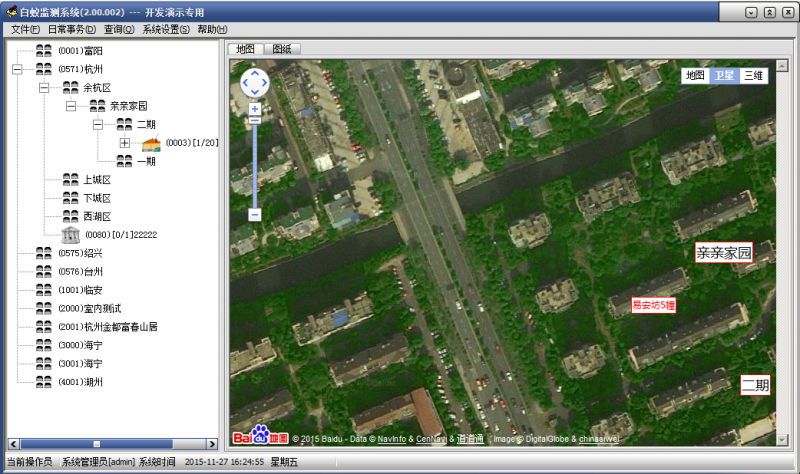Click the tree panel horizontal scrollbar right arrow

212,444
